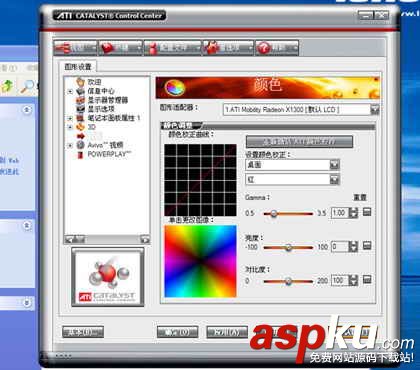Screen dimensions: 420x370
Task: Click the green Up arrow in Explorer window
Action: (x=7, y=86)
